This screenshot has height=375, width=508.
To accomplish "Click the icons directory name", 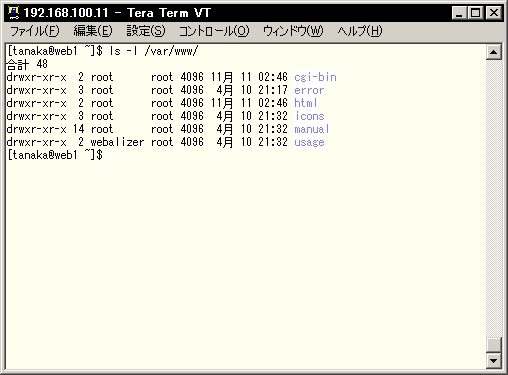I will [310, 116].
